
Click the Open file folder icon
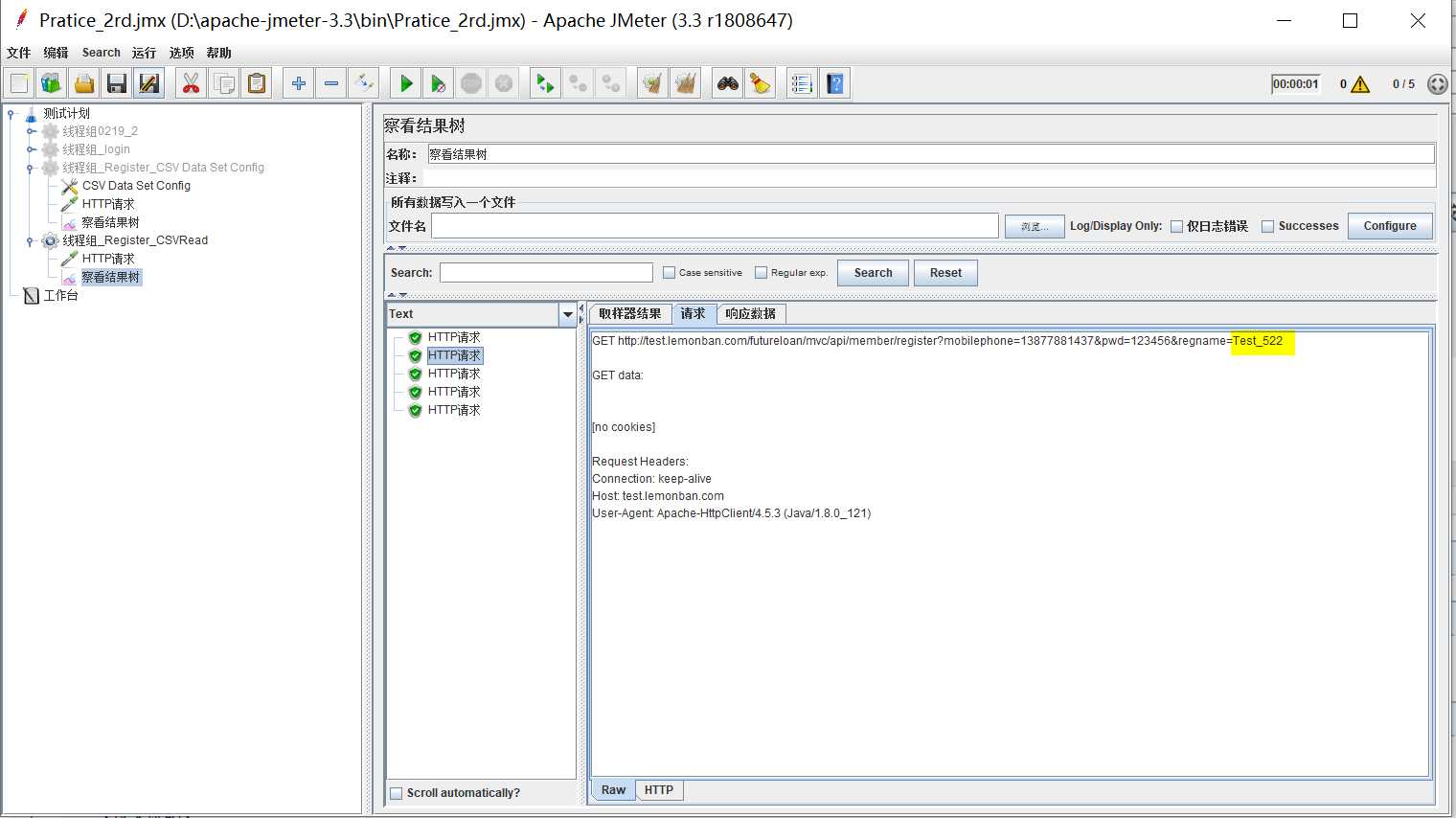pyautogui.click(x=84, y=83)
